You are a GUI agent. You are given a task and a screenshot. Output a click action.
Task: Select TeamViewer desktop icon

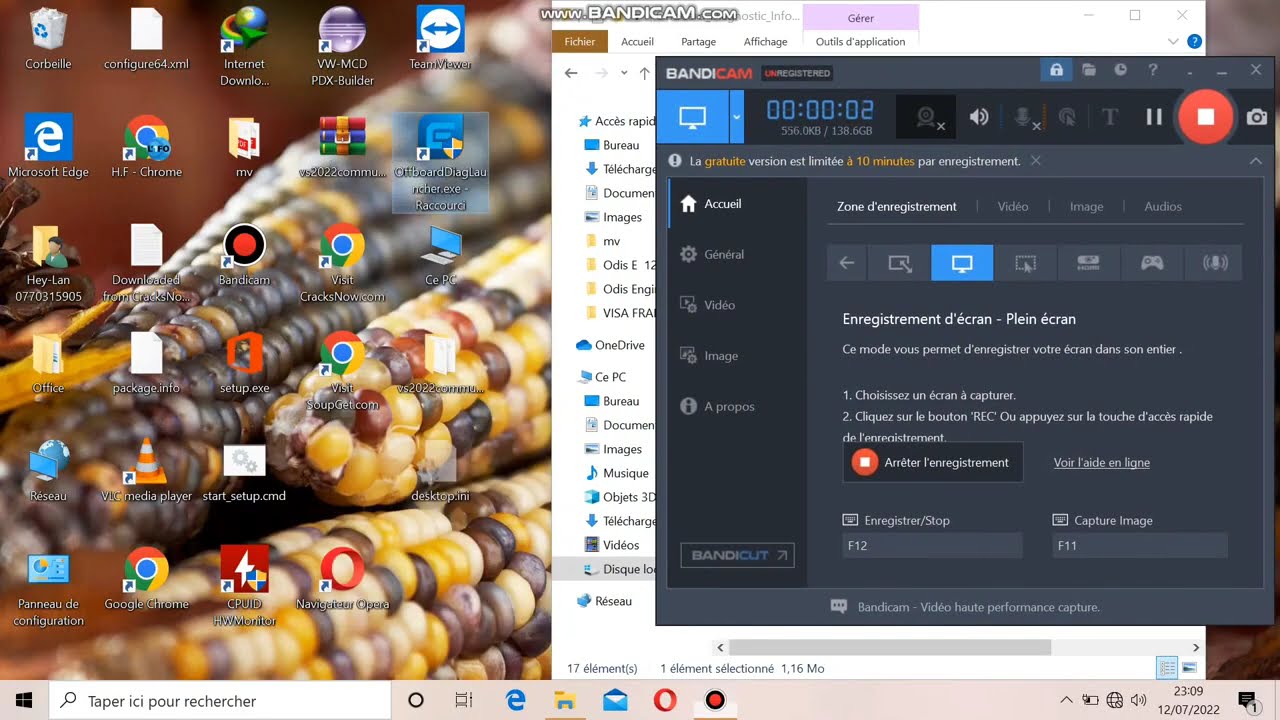[x=439, y=40]
